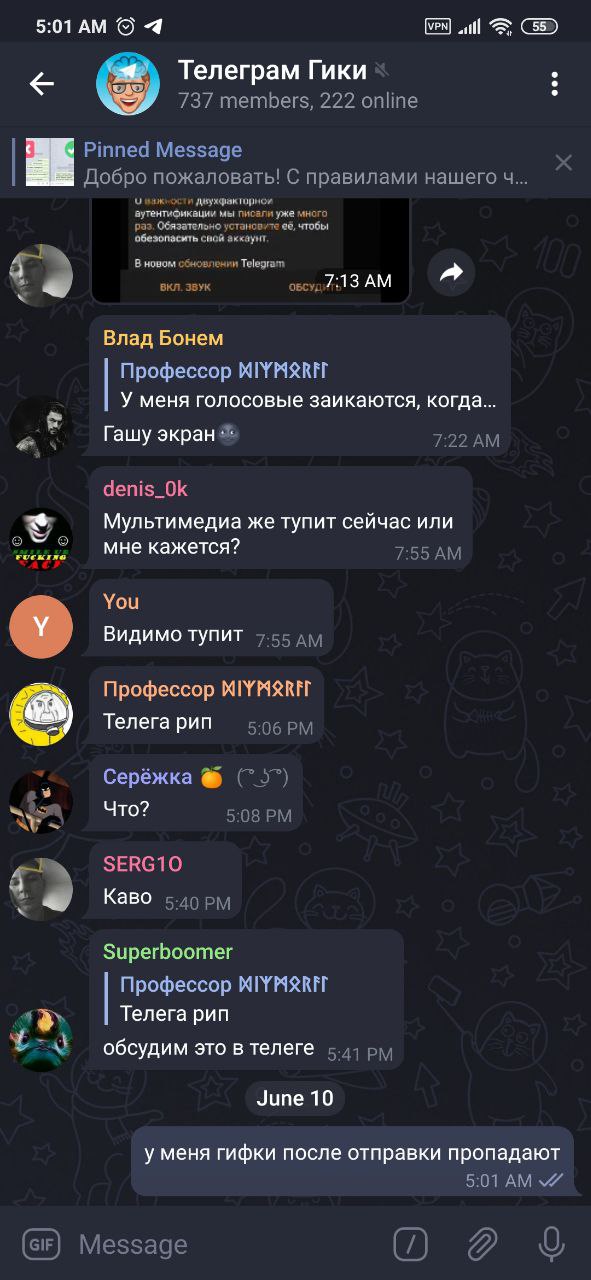Open Телеграм Гики group avatar
This screenshot has width=591, height=1280.
pyautogui.click(x=128, y=84)
